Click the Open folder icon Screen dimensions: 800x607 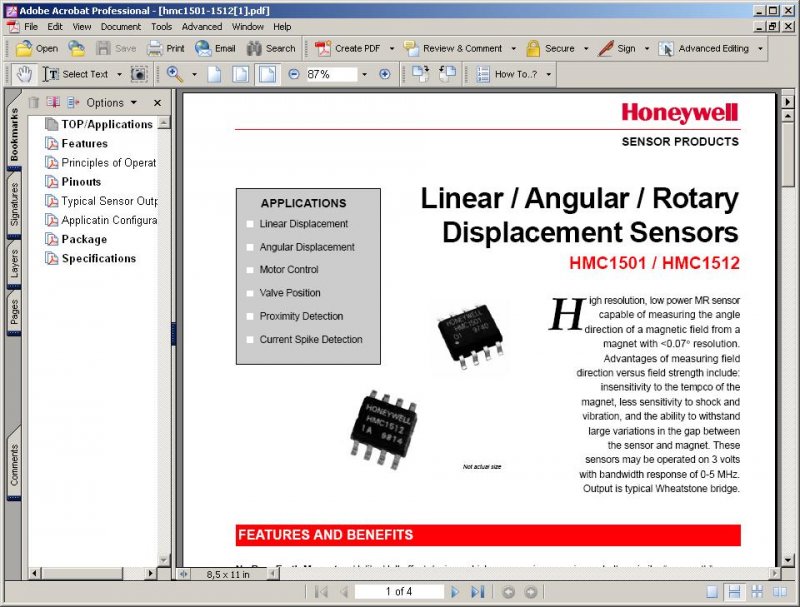tap(24, 48)
